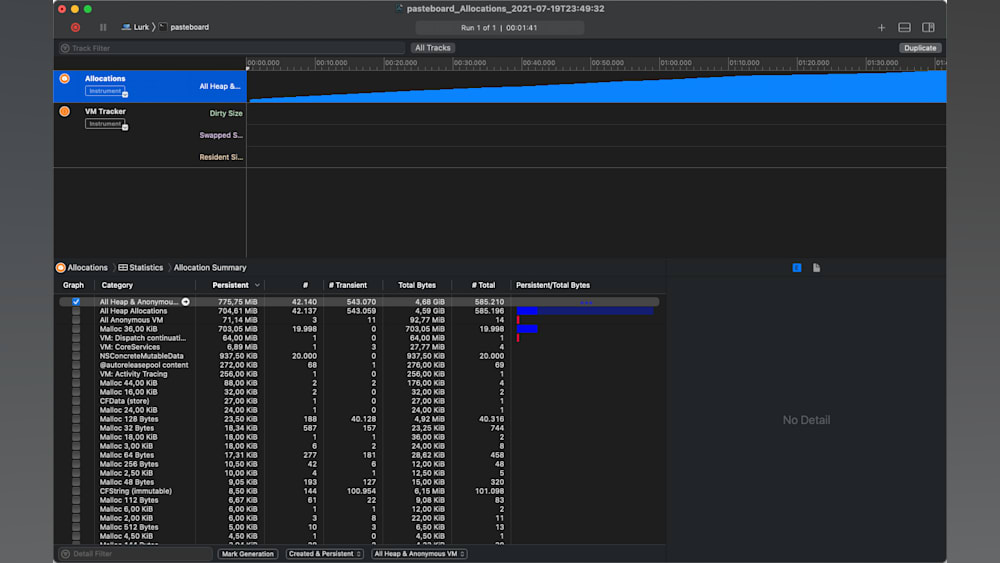Focus the Detail Filter field
Image resolution: width=1000 pixels, height=563 pixels.
135,553
